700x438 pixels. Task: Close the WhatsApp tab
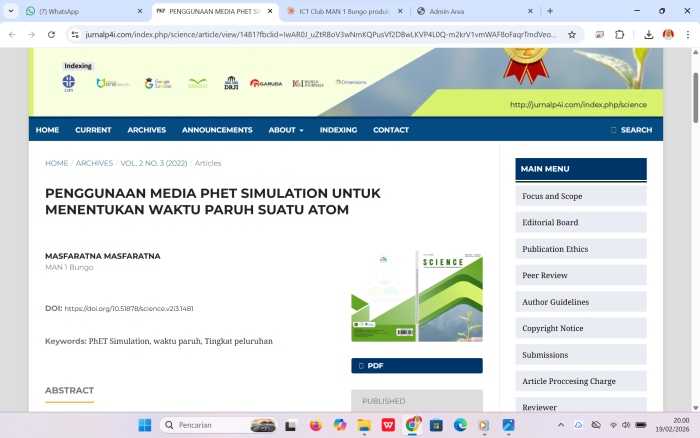140,11
